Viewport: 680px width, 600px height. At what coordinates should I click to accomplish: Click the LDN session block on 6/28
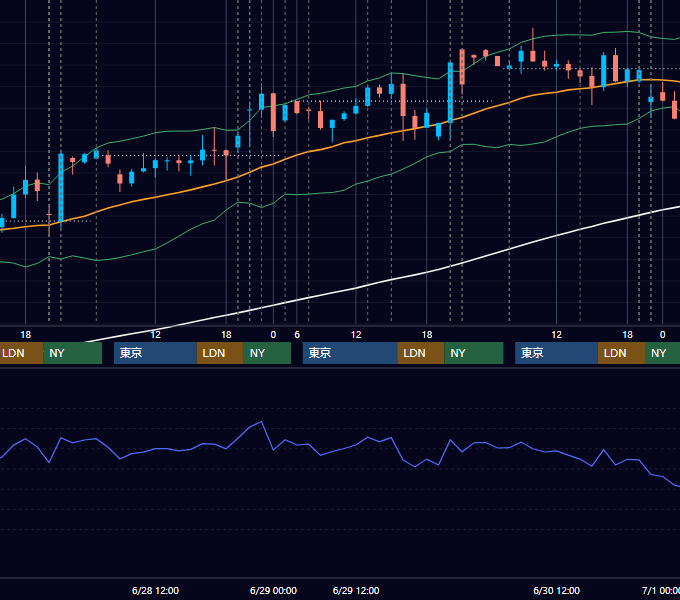point(220,353)
